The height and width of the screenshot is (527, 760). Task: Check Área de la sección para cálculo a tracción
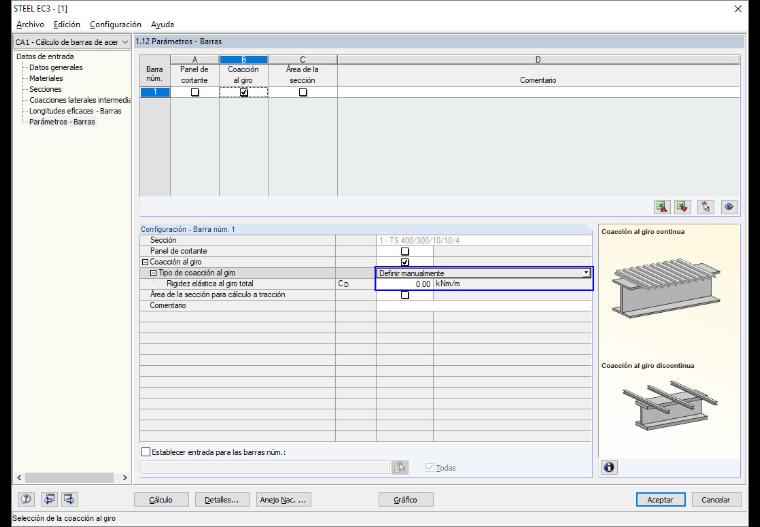tap(405, 295)
